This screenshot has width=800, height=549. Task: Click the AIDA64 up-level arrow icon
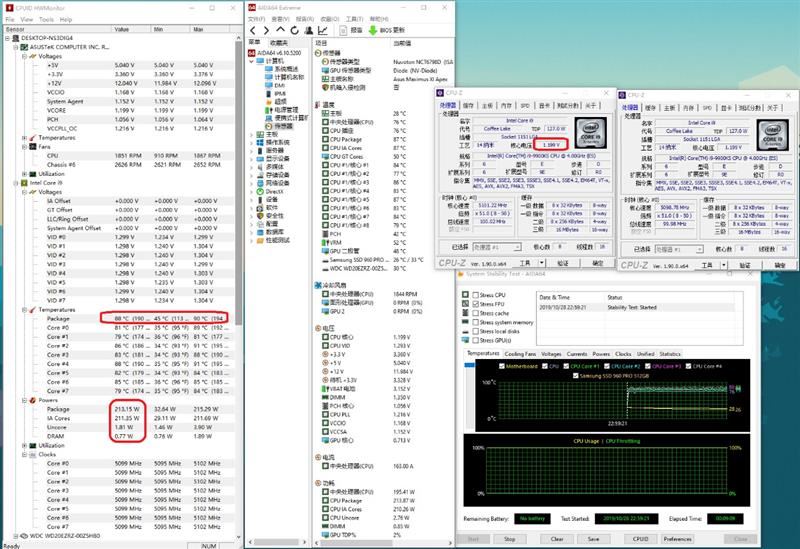280,30
